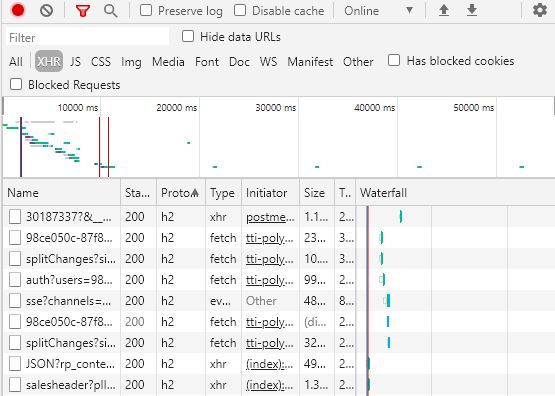Sort by Initiator column header

pyautogui.click(x=270, y=193)
